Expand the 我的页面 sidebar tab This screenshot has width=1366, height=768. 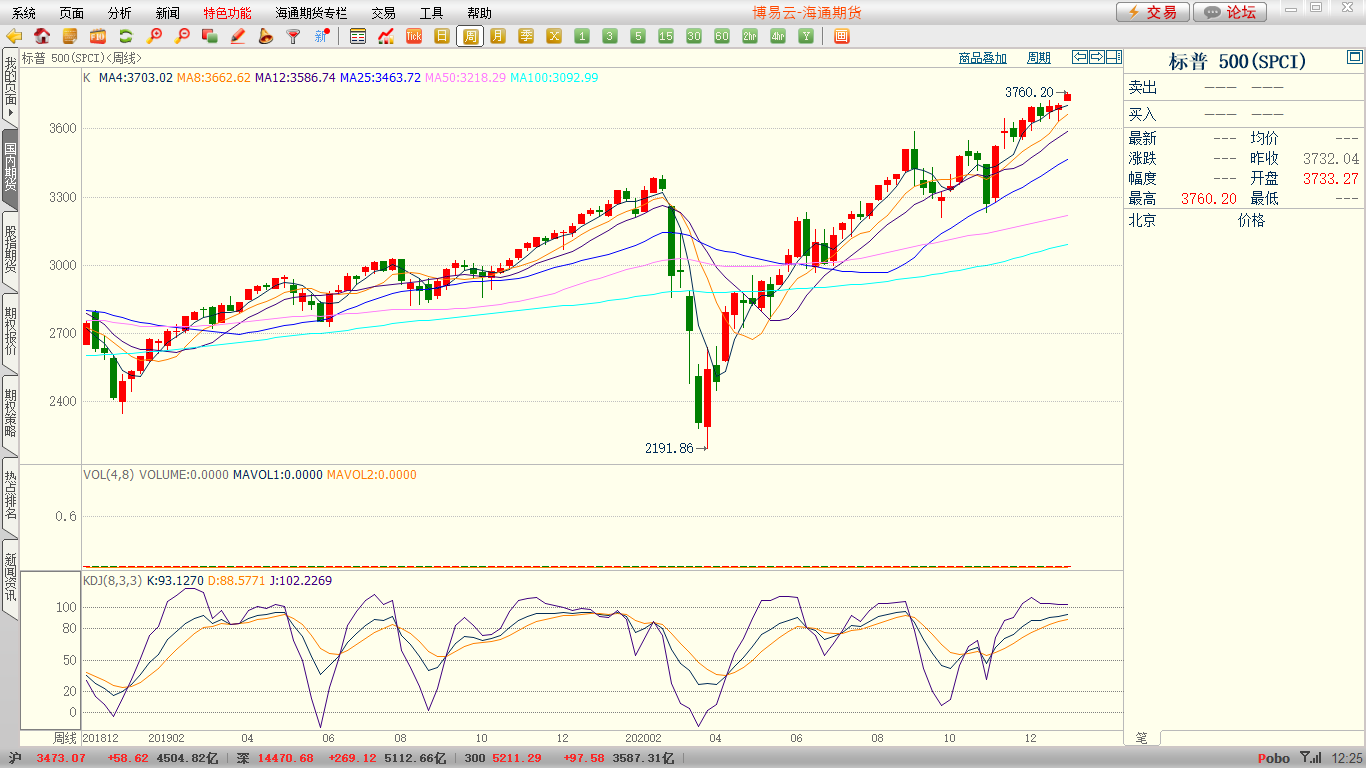tap(10, 88)
